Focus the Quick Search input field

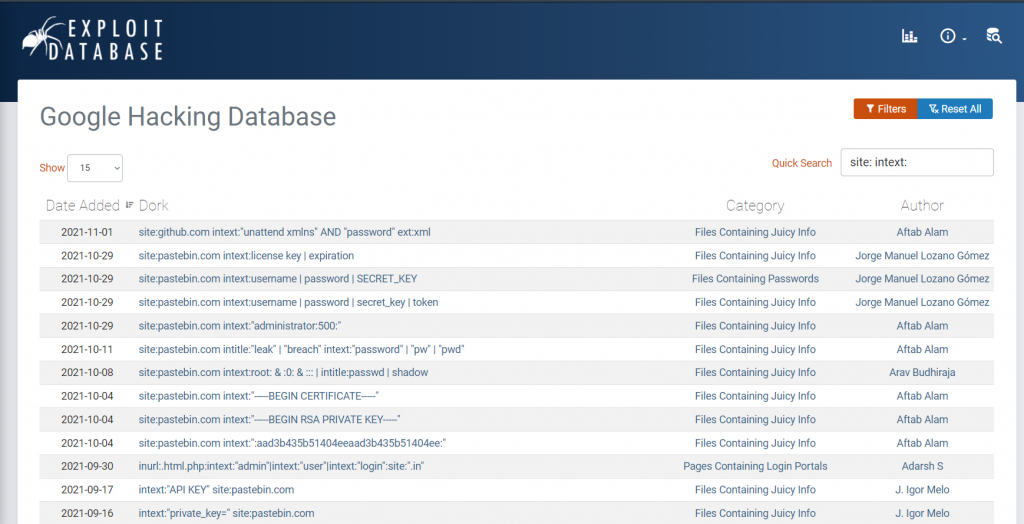coord(917,162)
